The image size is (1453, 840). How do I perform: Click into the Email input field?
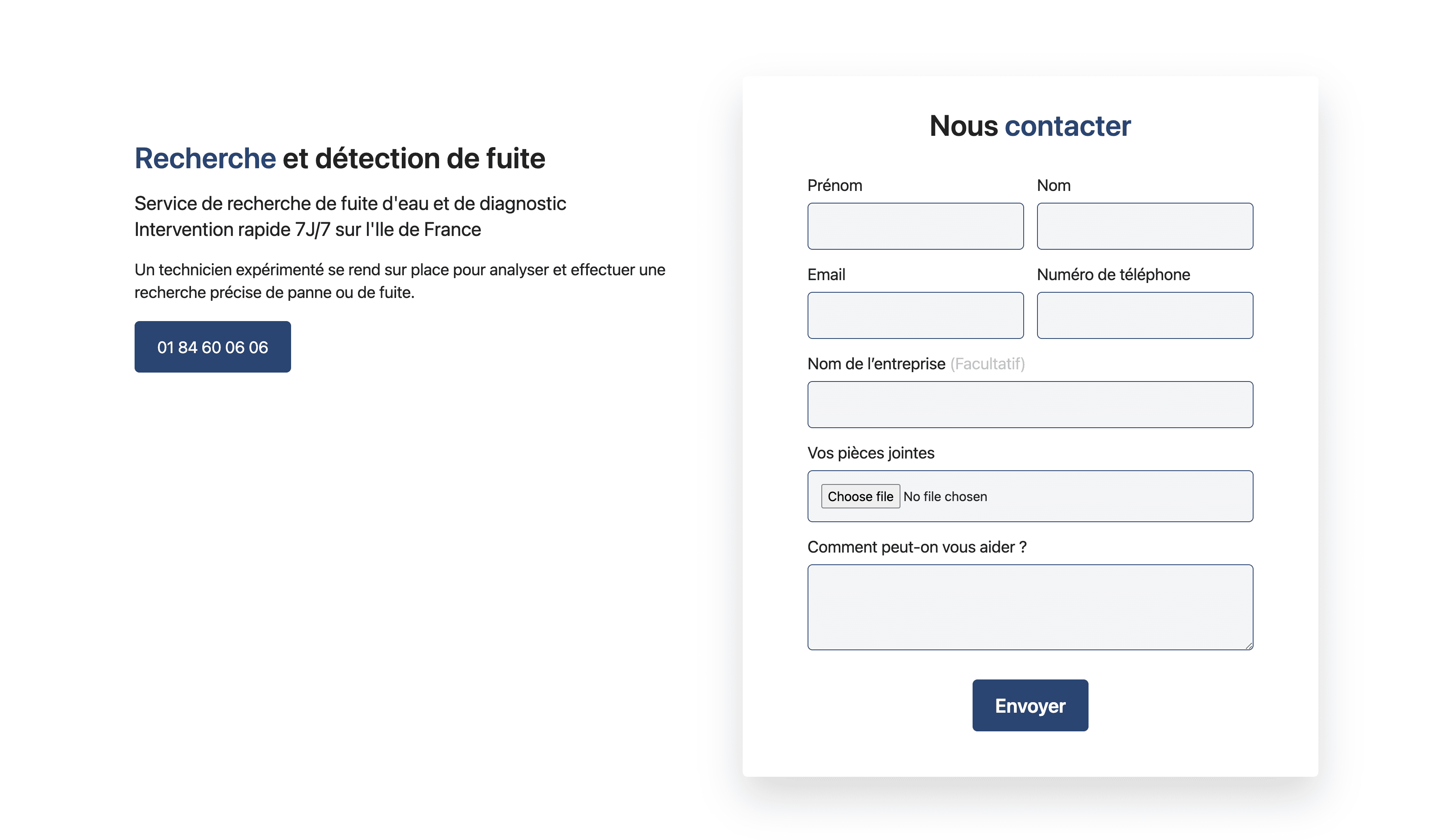click(x=915, y=315)
